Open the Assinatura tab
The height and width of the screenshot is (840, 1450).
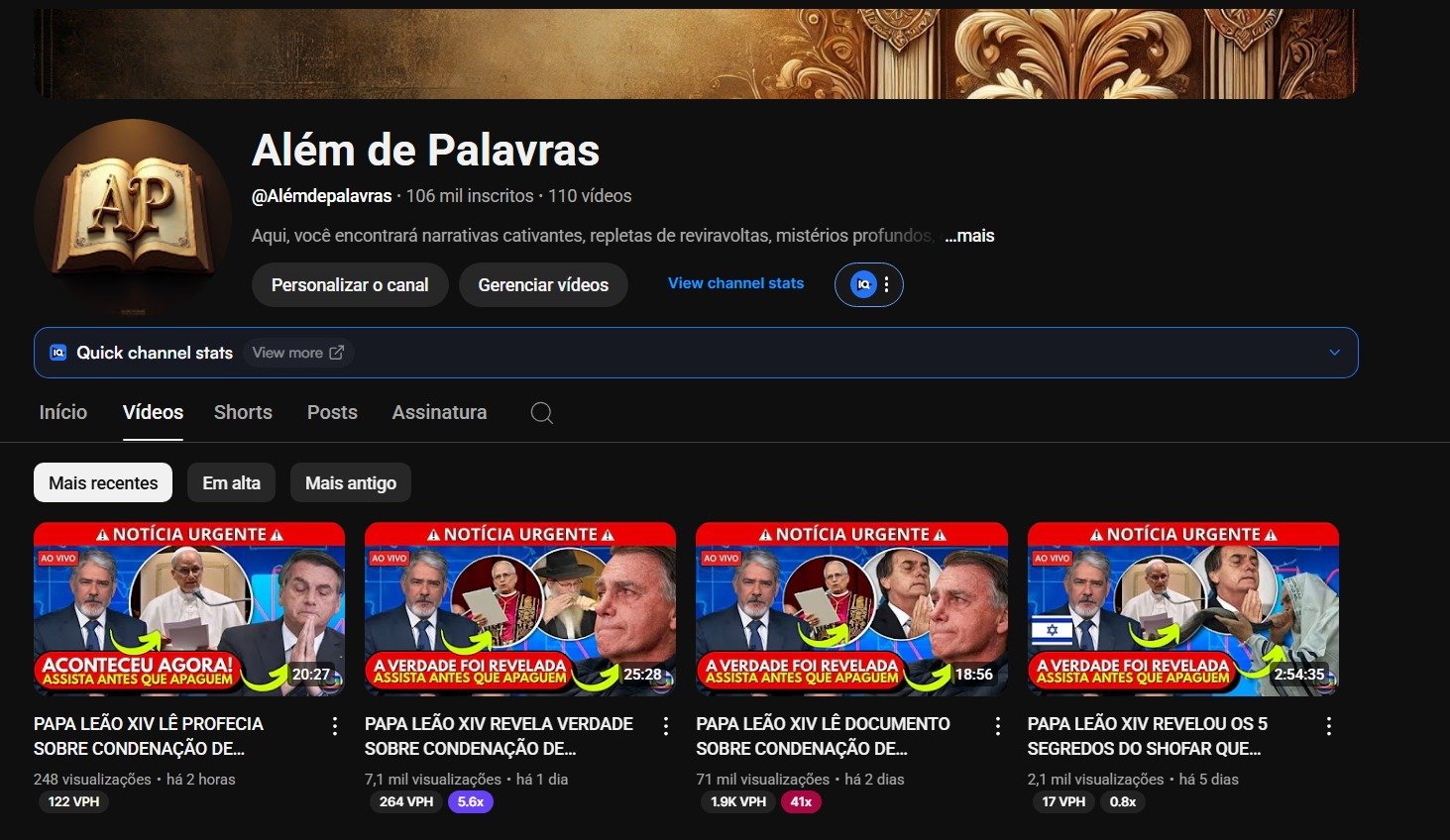tap(439, 412)
